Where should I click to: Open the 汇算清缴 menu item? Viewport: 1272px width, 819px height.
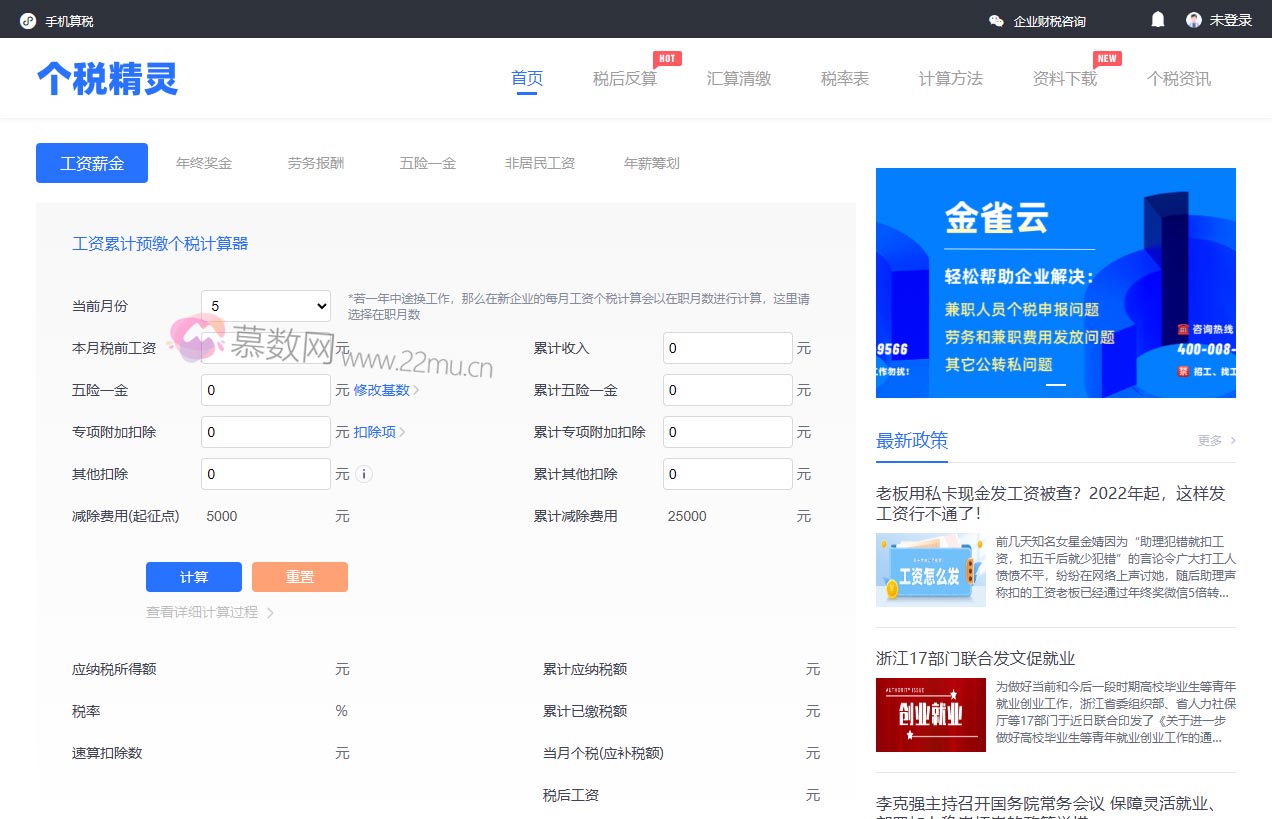739,79
